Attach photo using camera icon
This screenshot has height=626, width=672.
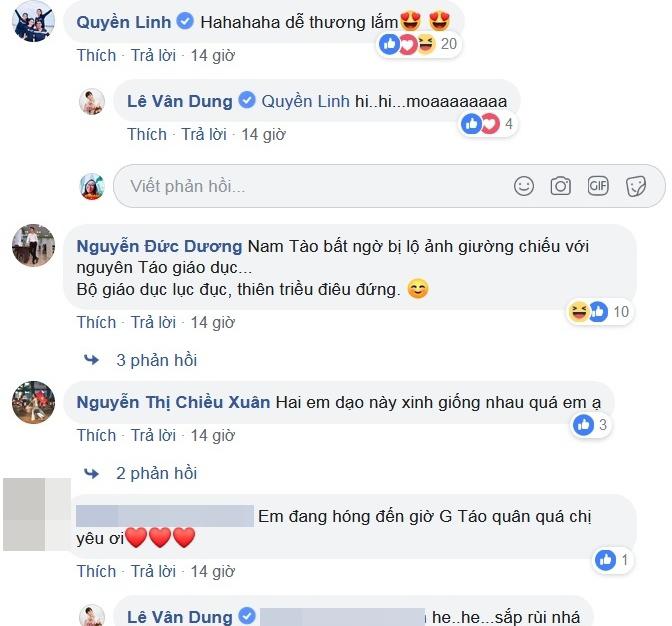point(561,186)
